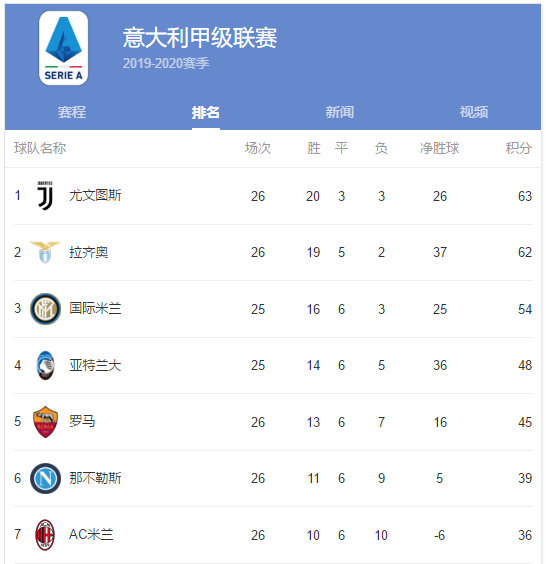
Task: Click the 2019-2020赛季 season label
Action: (x=166, y=63)
